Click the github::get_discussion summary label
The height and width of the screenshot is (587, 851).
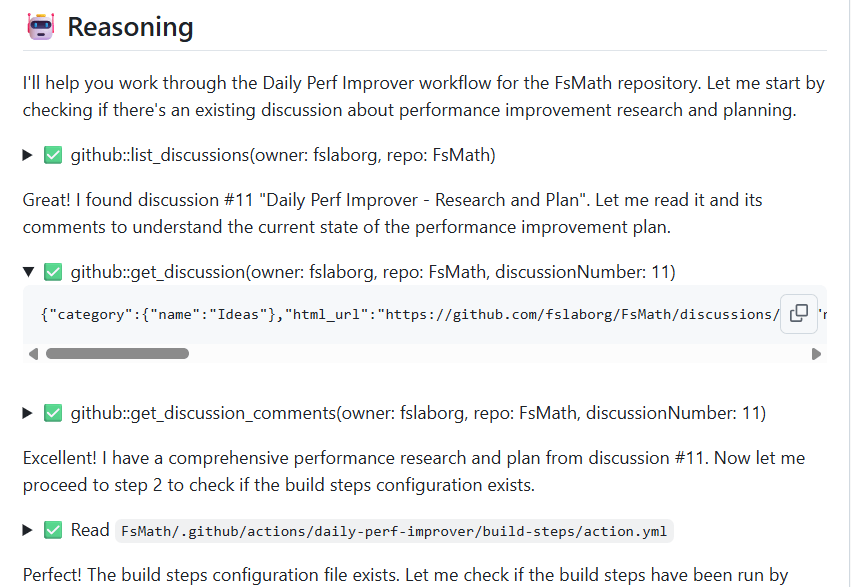coord(373,271)
